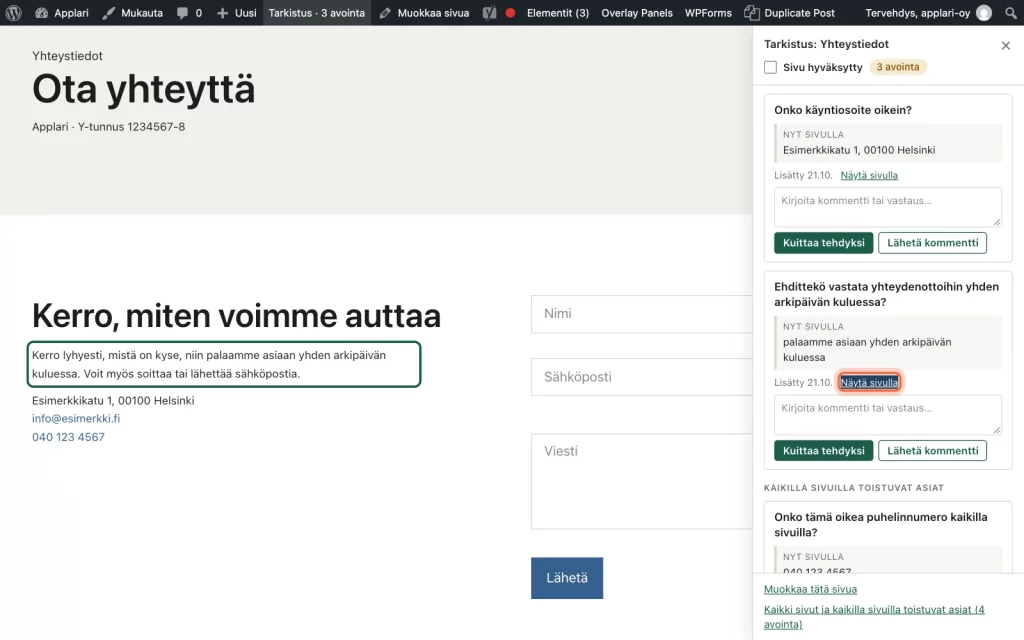The width and height of the screenshot is (1024, 640).
Task: Click the 3 avointa badge
Action: [898, 67]
